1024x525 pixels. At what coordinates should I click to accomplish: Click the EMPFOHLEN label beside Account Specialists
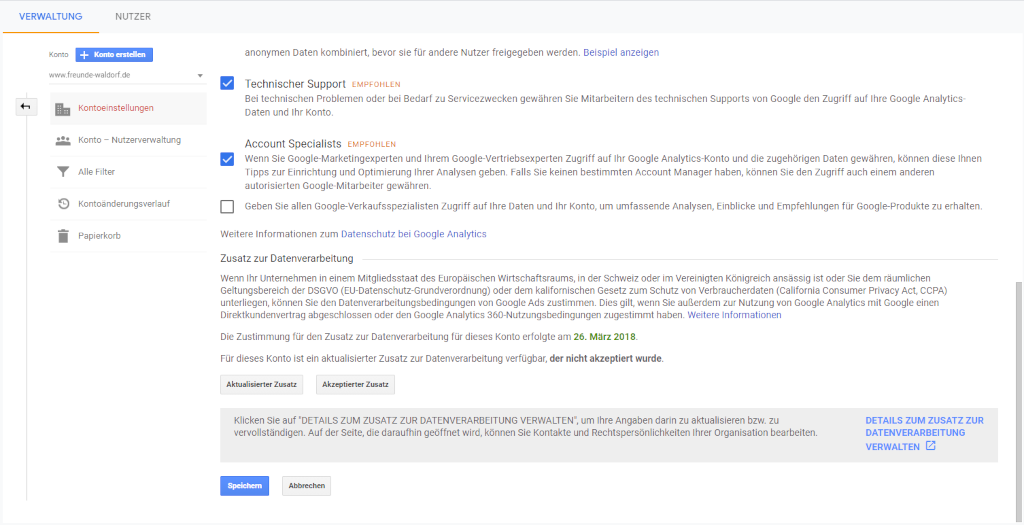point(372,144)
